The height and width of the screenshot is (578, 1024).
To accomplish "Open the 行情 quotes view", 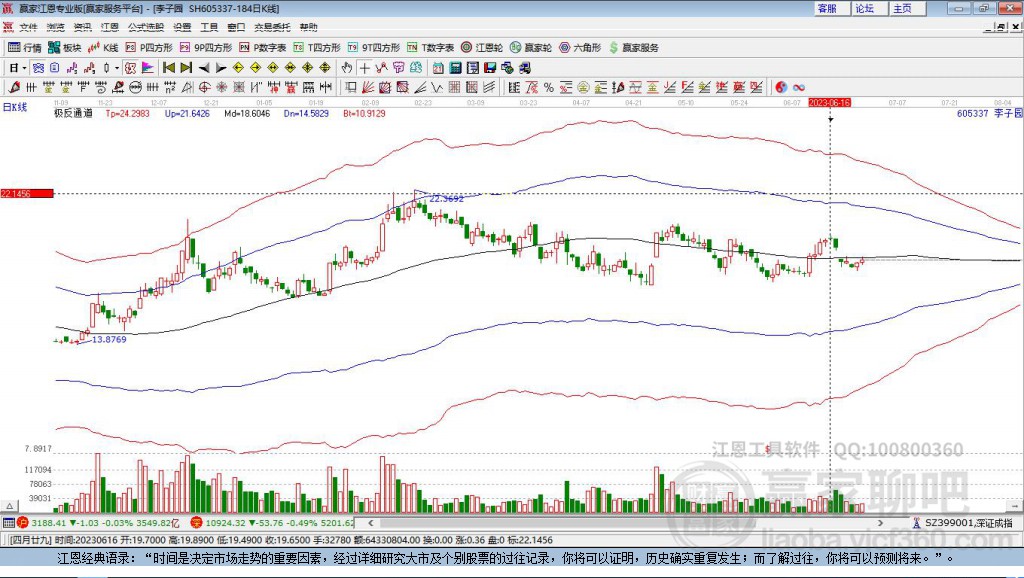I will (x=25, y=48).
